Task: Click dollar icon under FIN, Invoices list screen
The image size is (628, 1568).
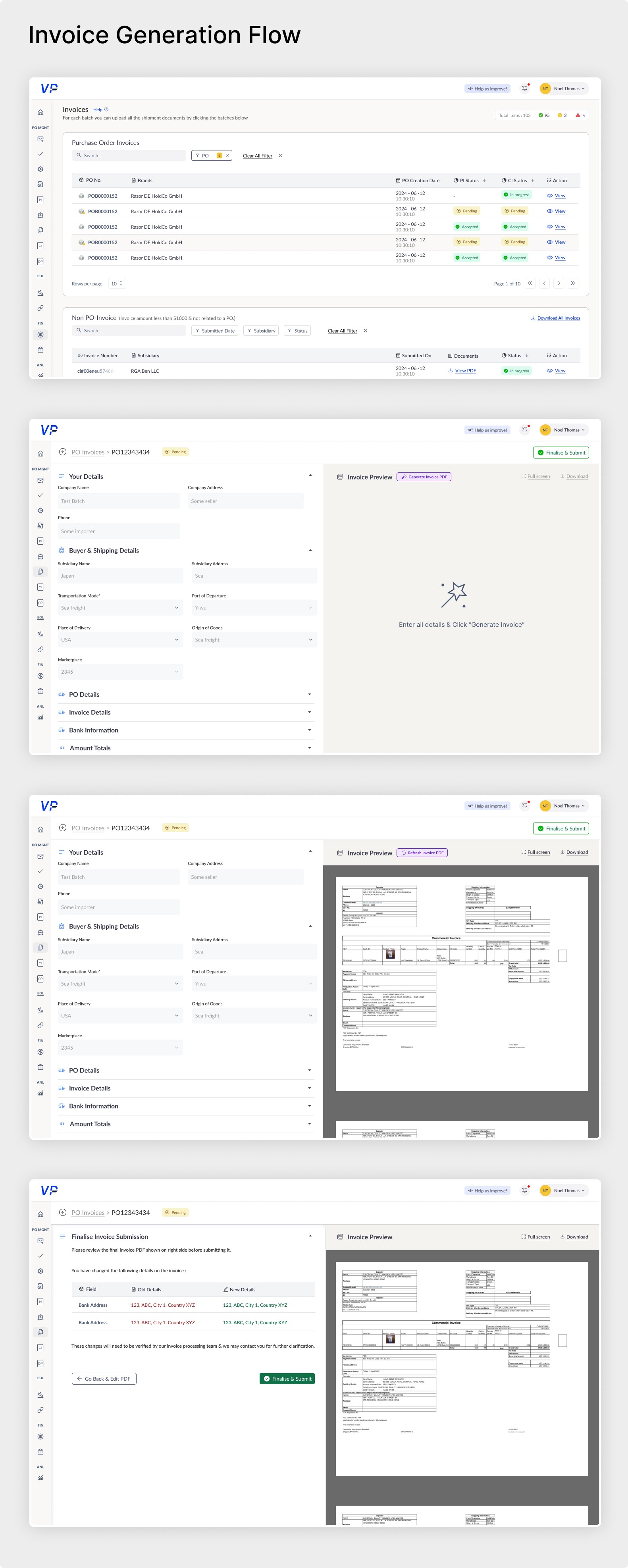Action: pyautogui.click(x=40, y=335)
